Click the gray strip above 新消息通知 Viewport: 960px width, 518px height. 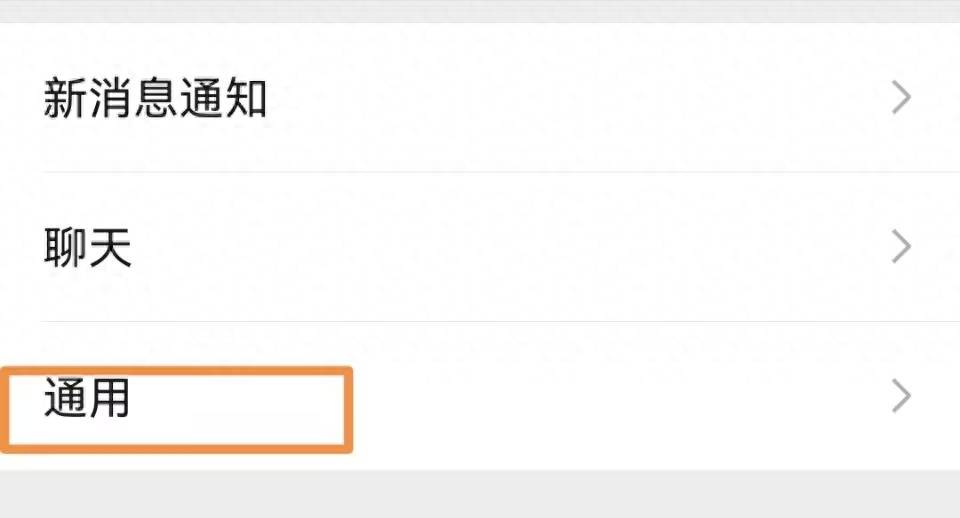point(480,11)
